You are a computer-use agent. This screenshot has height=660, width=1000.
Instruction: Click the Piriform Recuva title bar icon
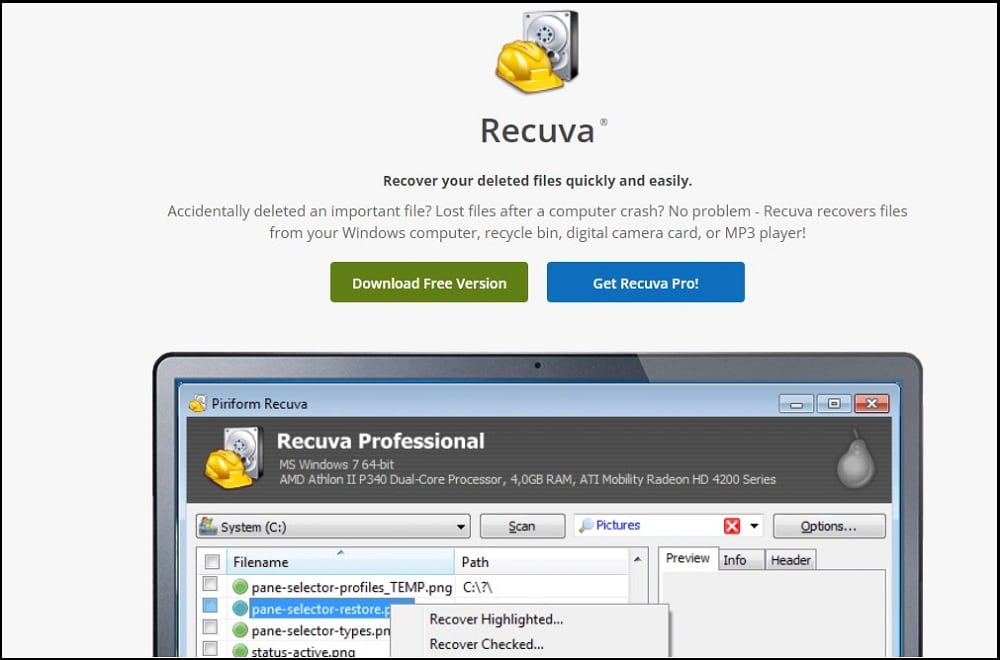click(x=198, y=404)
